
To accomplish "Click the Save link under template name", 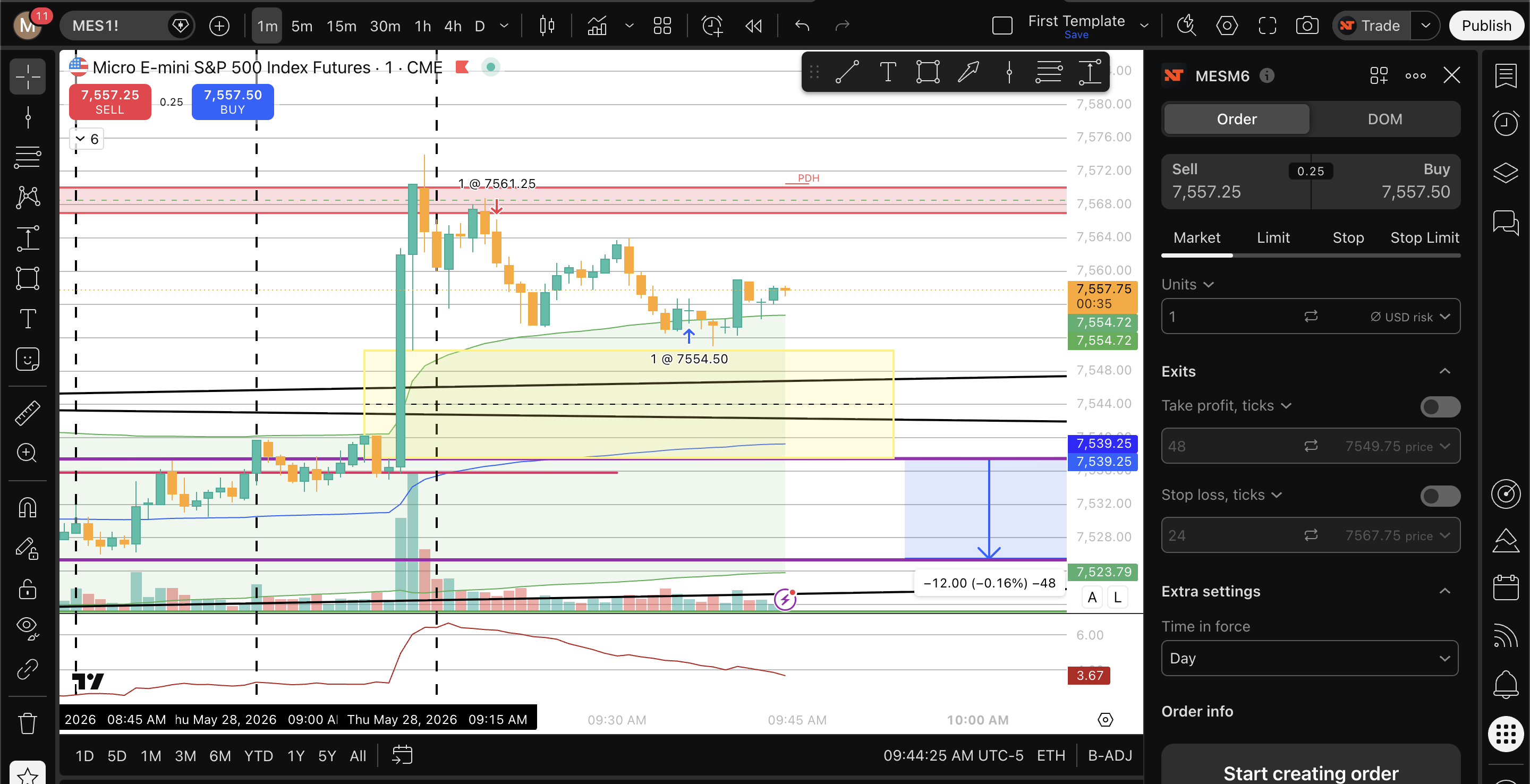I will [1076, 35].
